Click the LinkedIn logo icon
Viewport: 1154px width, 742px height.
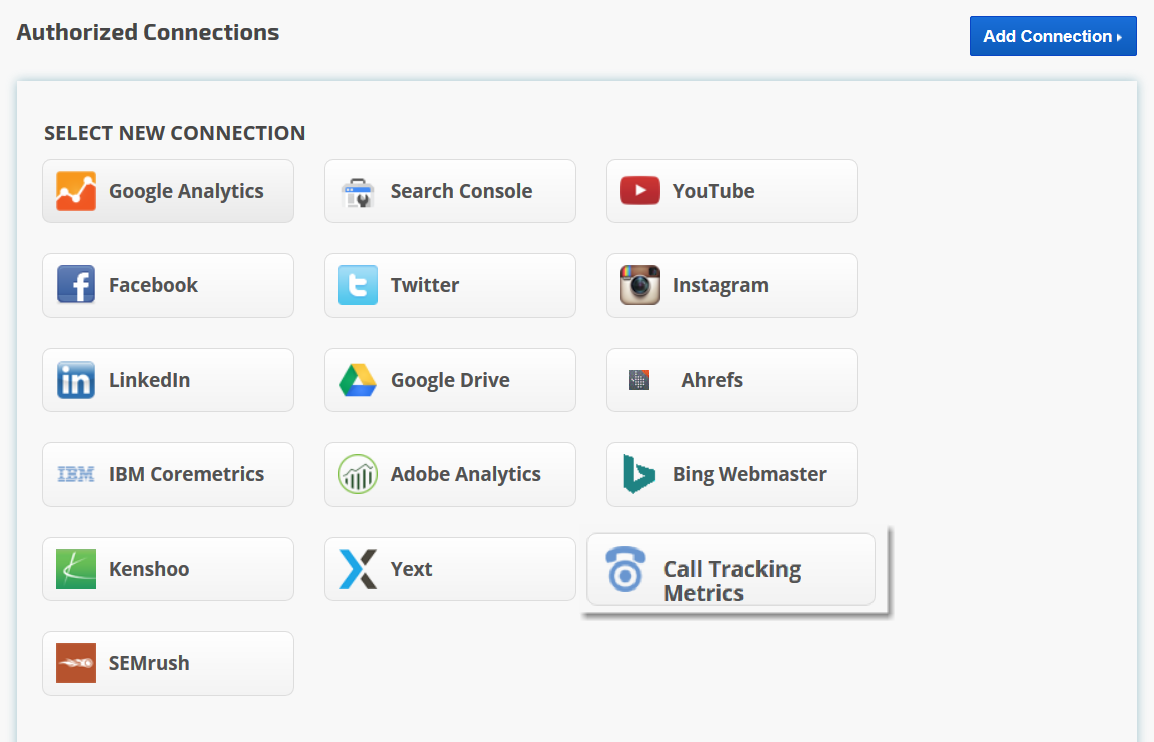click(x=76, y=380)
